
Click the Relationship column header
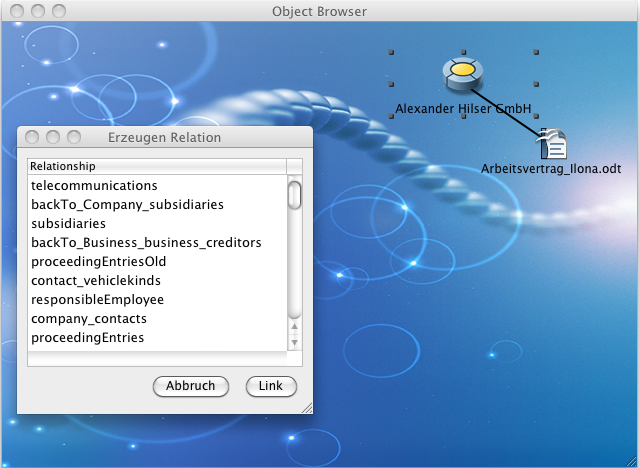(x=156, y=166)
